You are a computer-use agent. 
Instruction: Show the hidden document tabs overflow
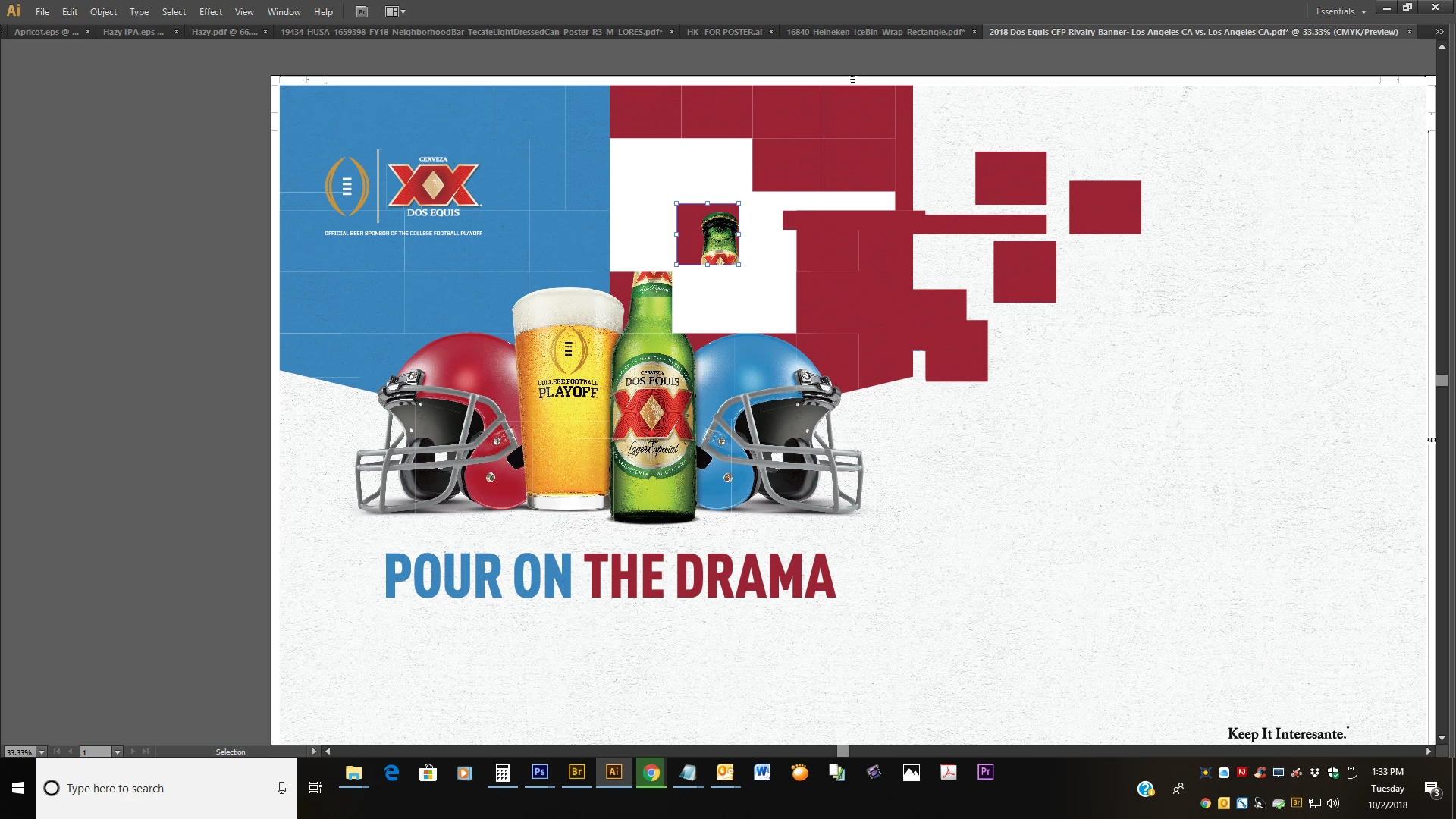click(x=1439, y=32)
